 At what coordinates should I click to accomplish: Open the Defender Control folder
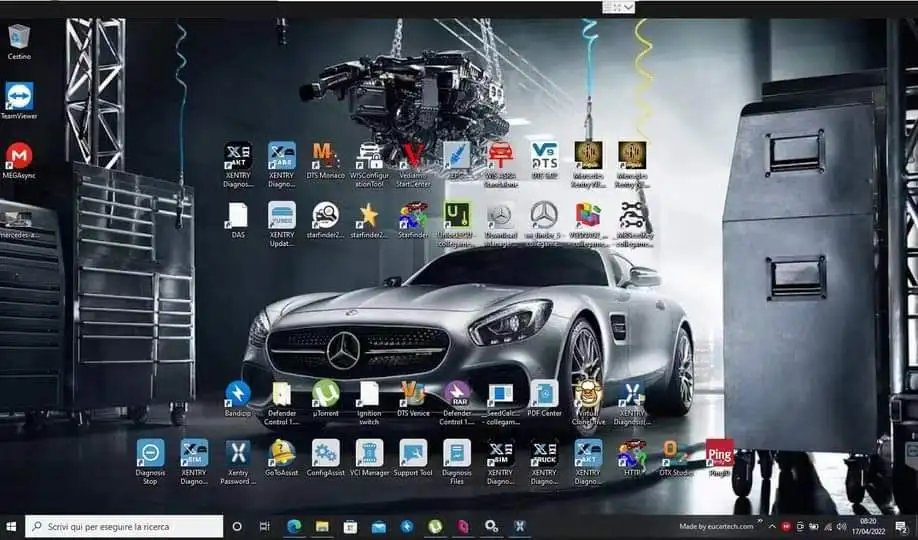[x=282, y=403]
